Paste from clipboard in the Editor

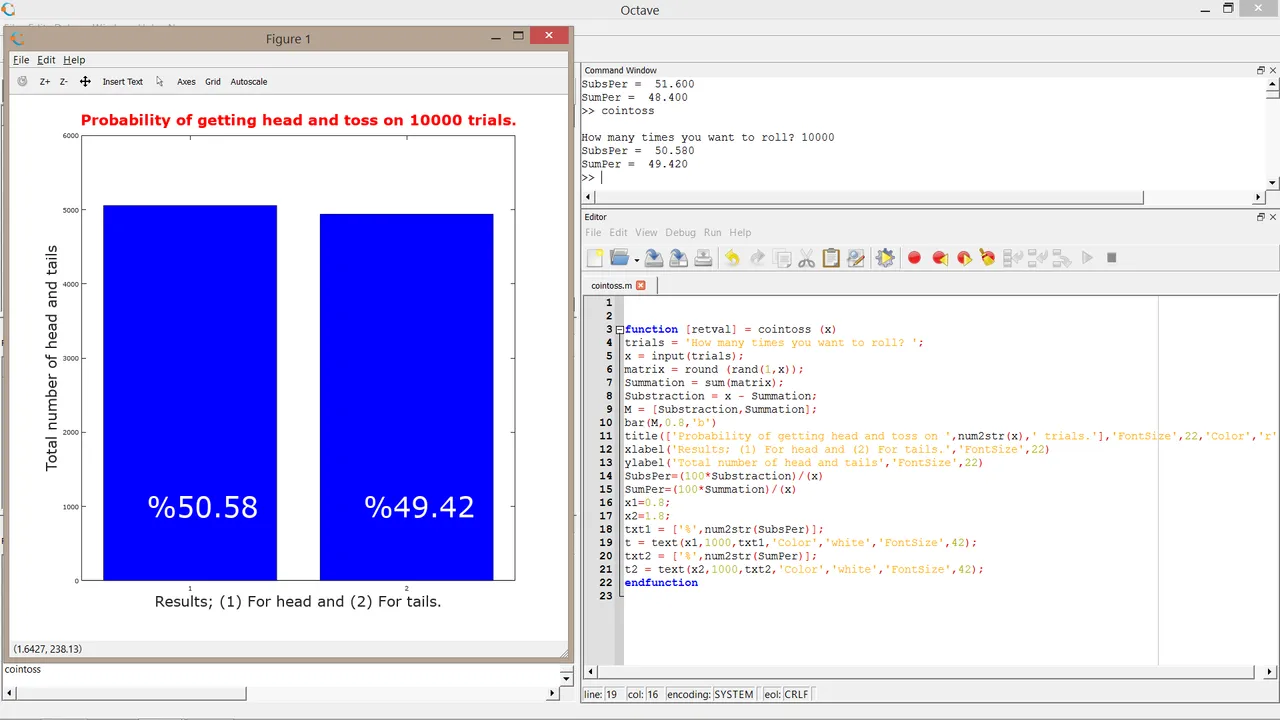[831, 258]
